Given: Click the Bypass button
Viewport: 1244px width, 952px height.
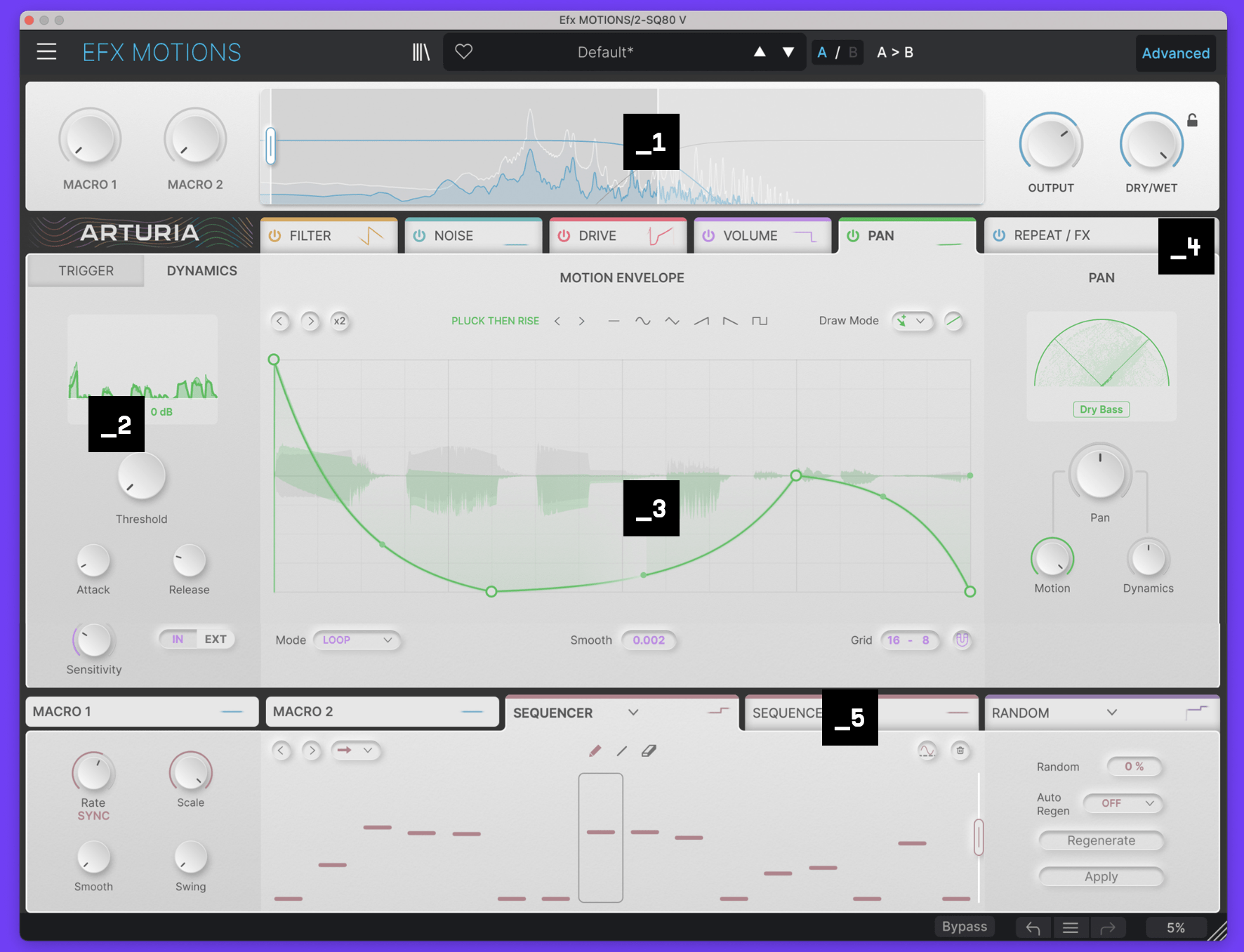Looking at the screenshot, I should point(964,927).
